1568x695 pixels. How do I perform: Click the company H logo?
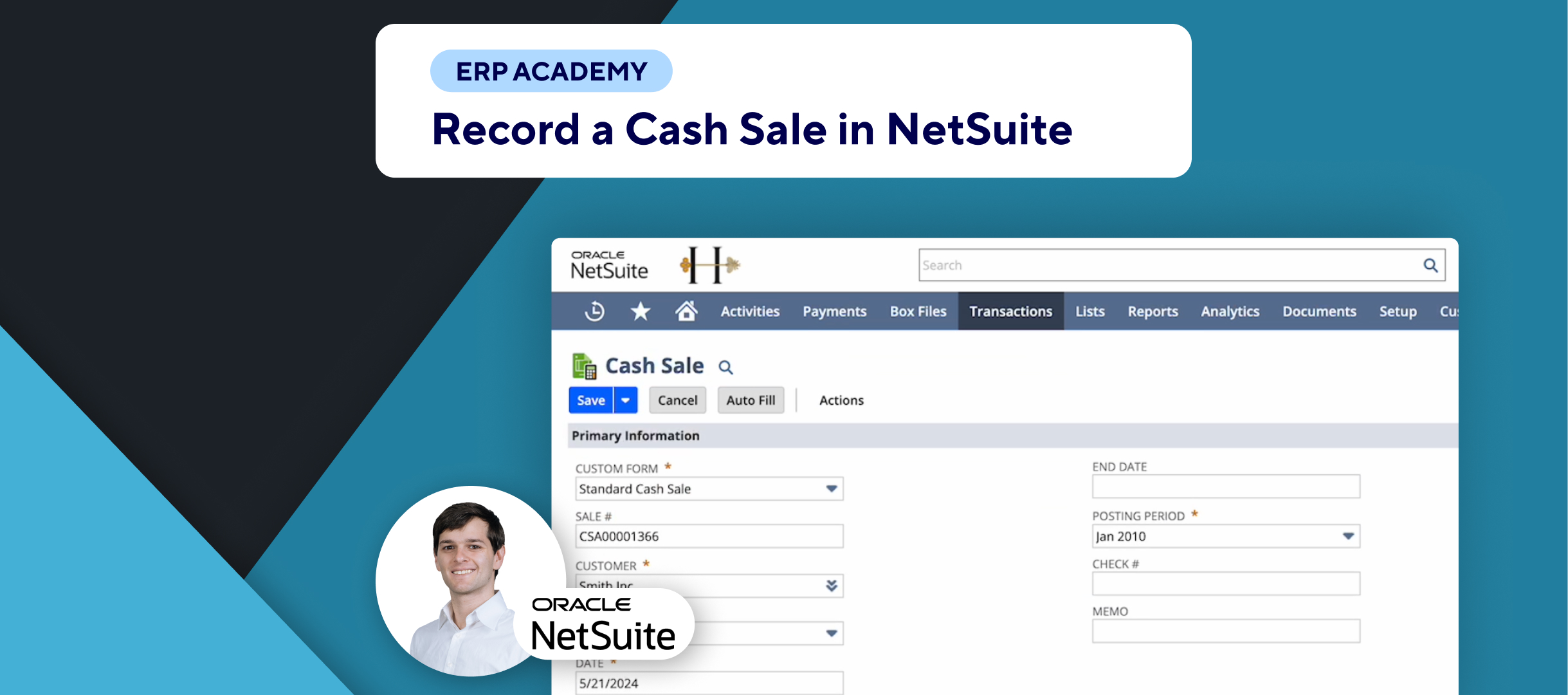[x=709, y=264]
